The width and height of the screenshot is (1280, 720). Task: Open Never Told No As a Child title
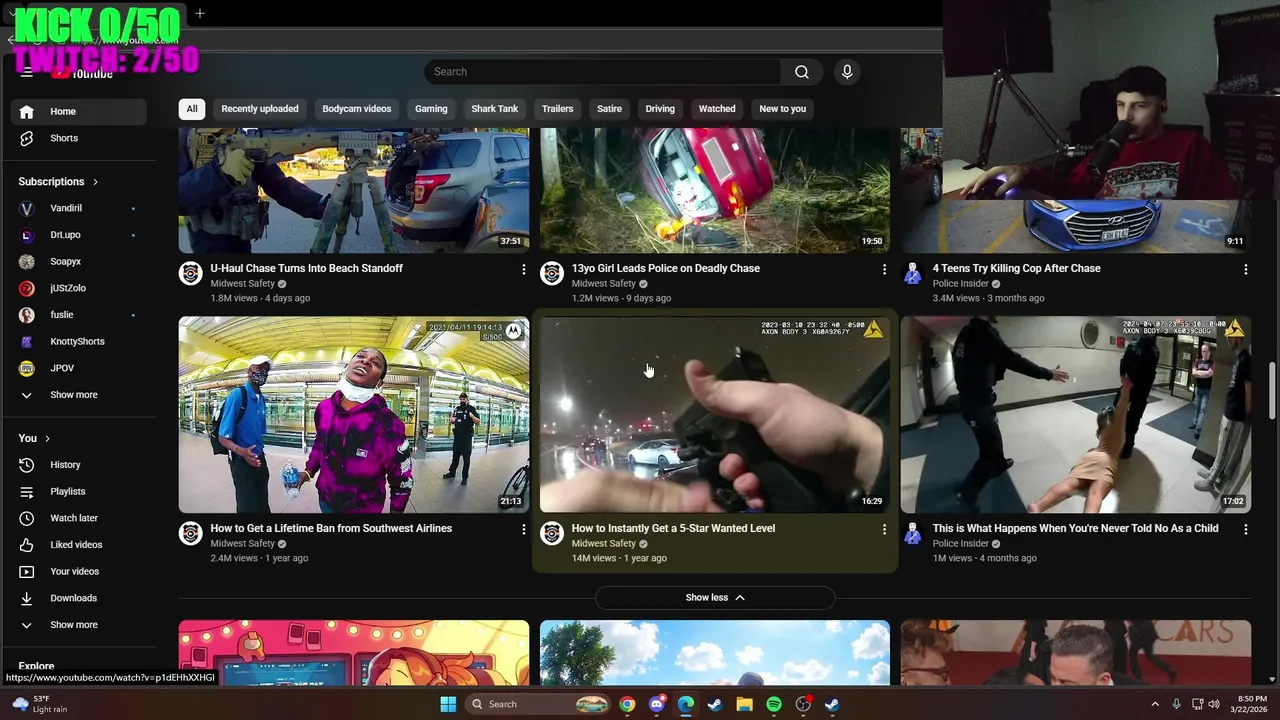1075,528
